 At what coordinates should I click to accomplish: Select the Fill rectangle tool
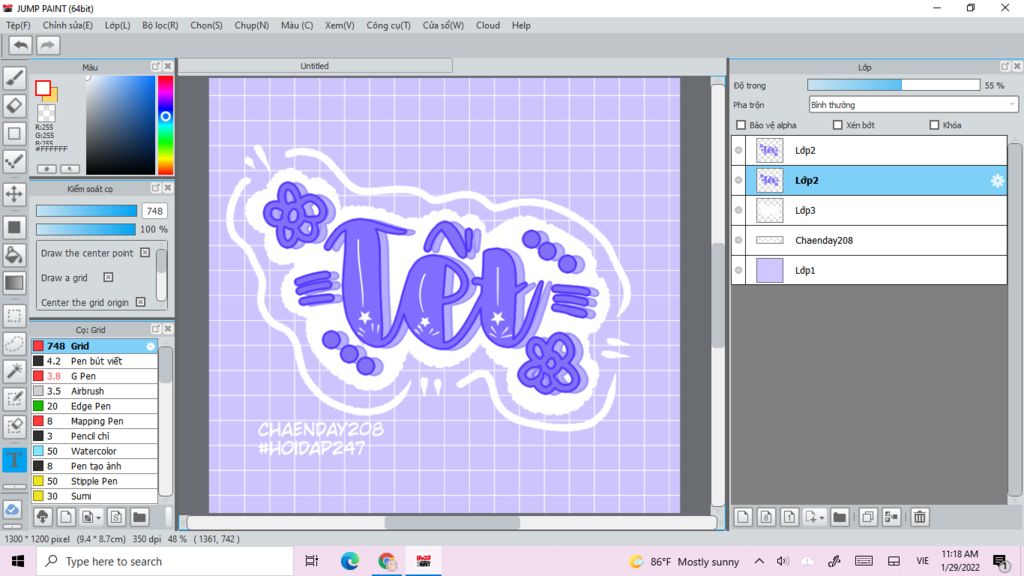pos(14,227)
